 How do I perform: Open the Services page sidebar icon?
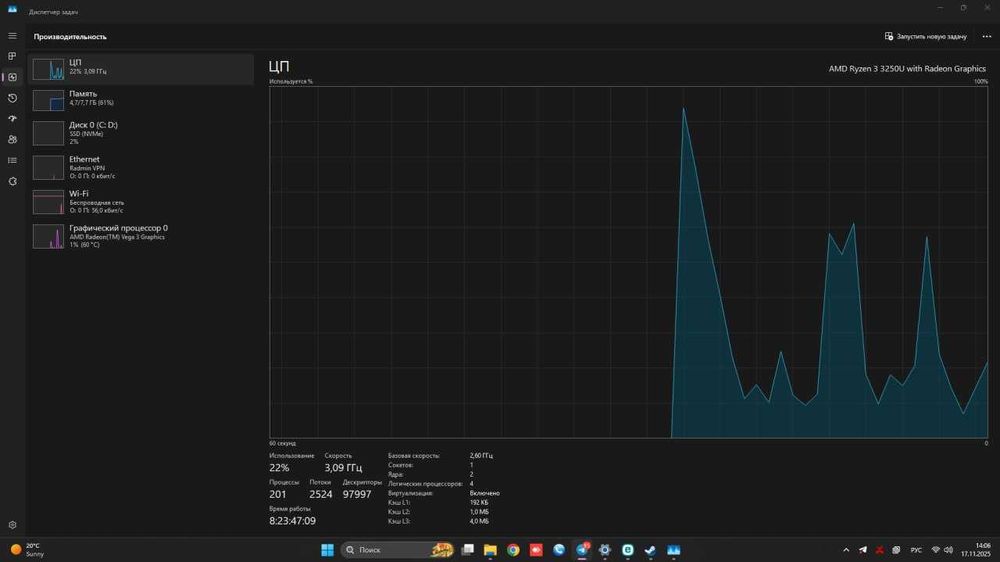coord(12,181)
